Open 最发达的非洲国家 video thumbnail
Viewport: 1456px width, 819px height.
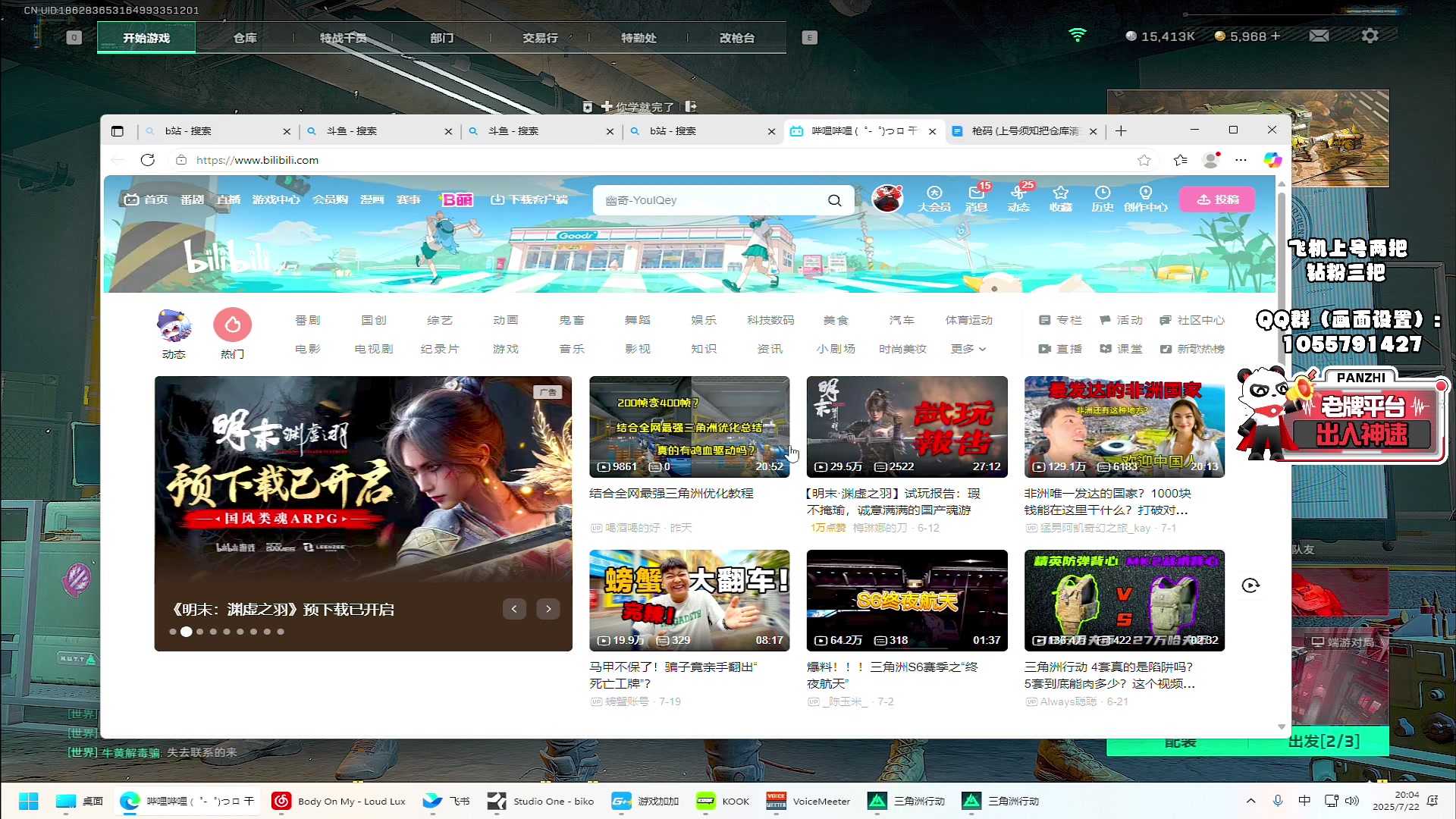[x=1125, y=426]
